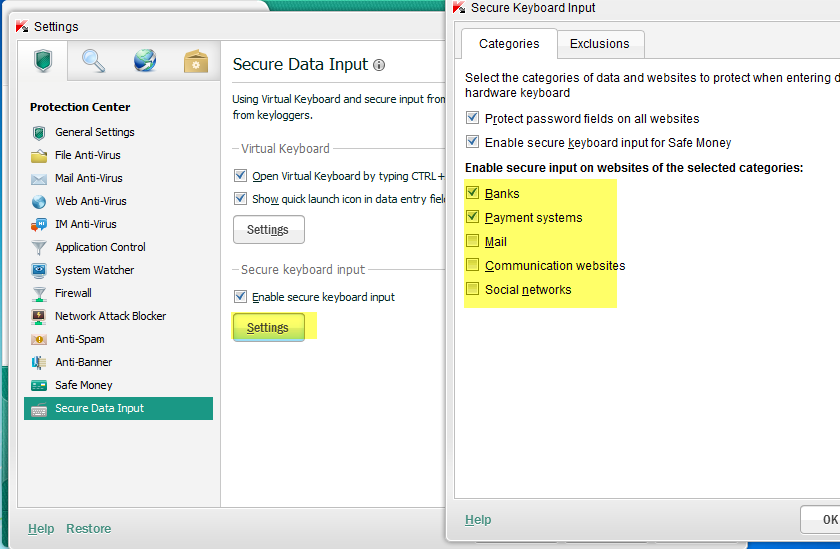
Task: Enable the Mail category checkbox
Action: [x=472, y=240]
